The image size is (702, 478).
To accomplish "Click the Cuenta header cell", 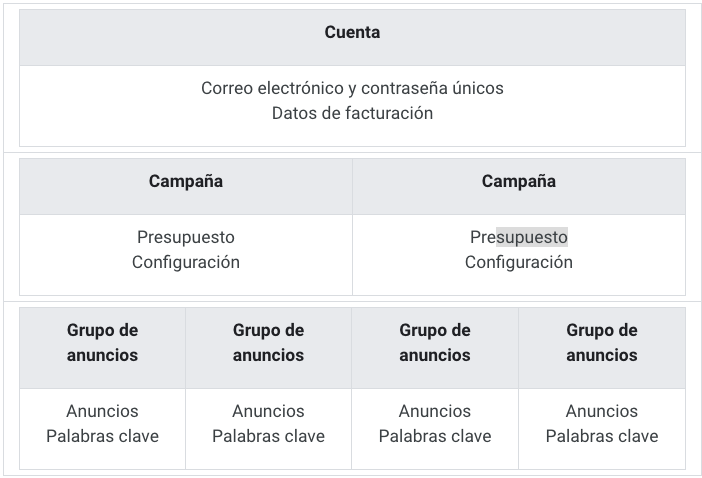I will pos(352,33).
